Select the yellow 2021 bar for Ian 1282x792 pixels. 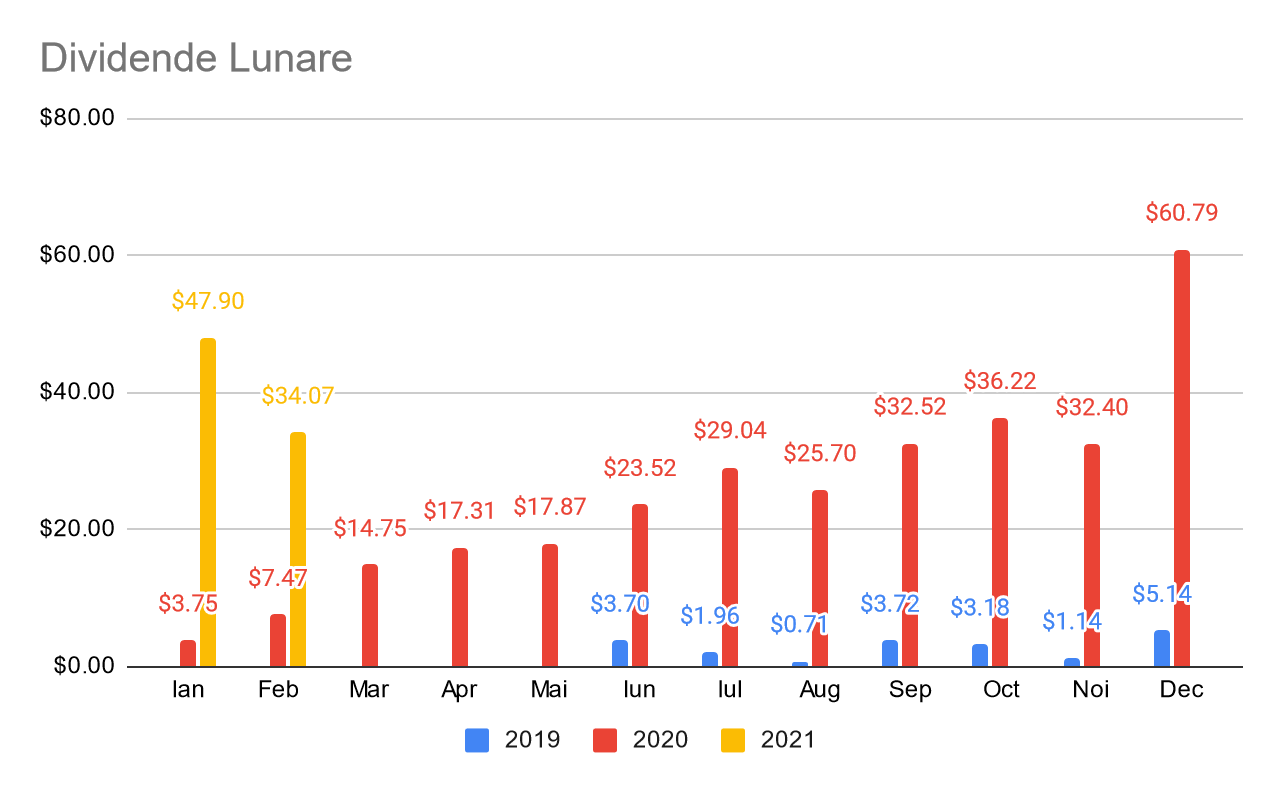tap(208, 502)
